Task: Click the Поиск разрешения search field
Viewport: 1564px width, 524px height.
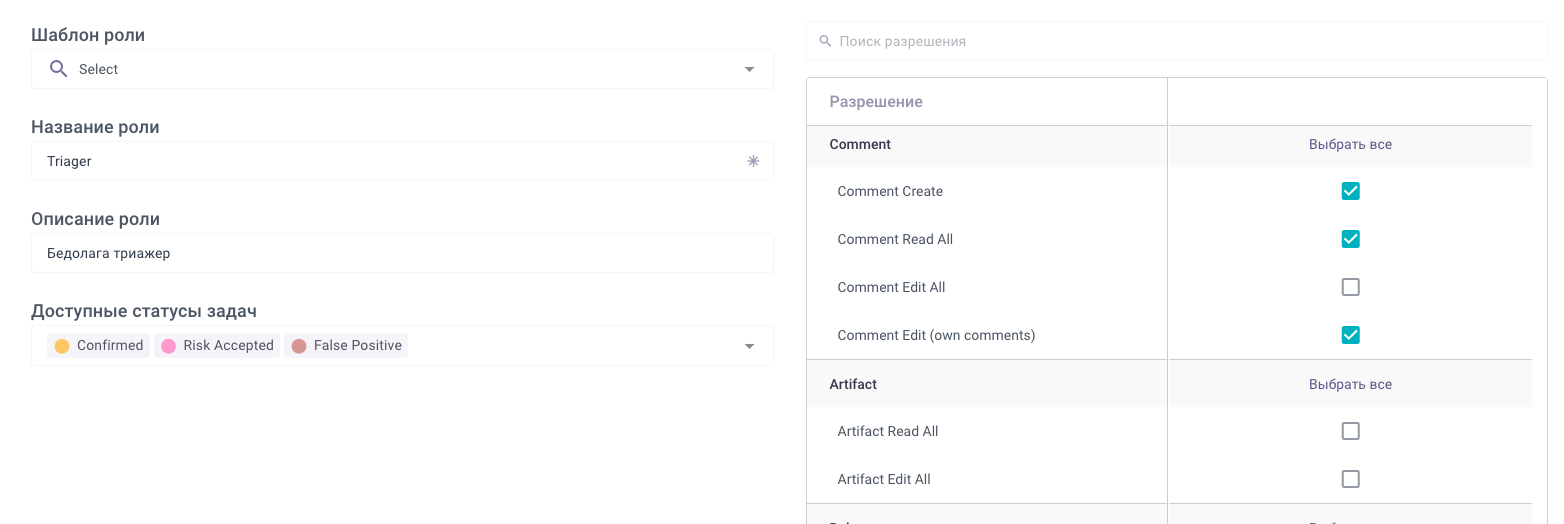Action: pyautogui.click(x=1180, y=41)
